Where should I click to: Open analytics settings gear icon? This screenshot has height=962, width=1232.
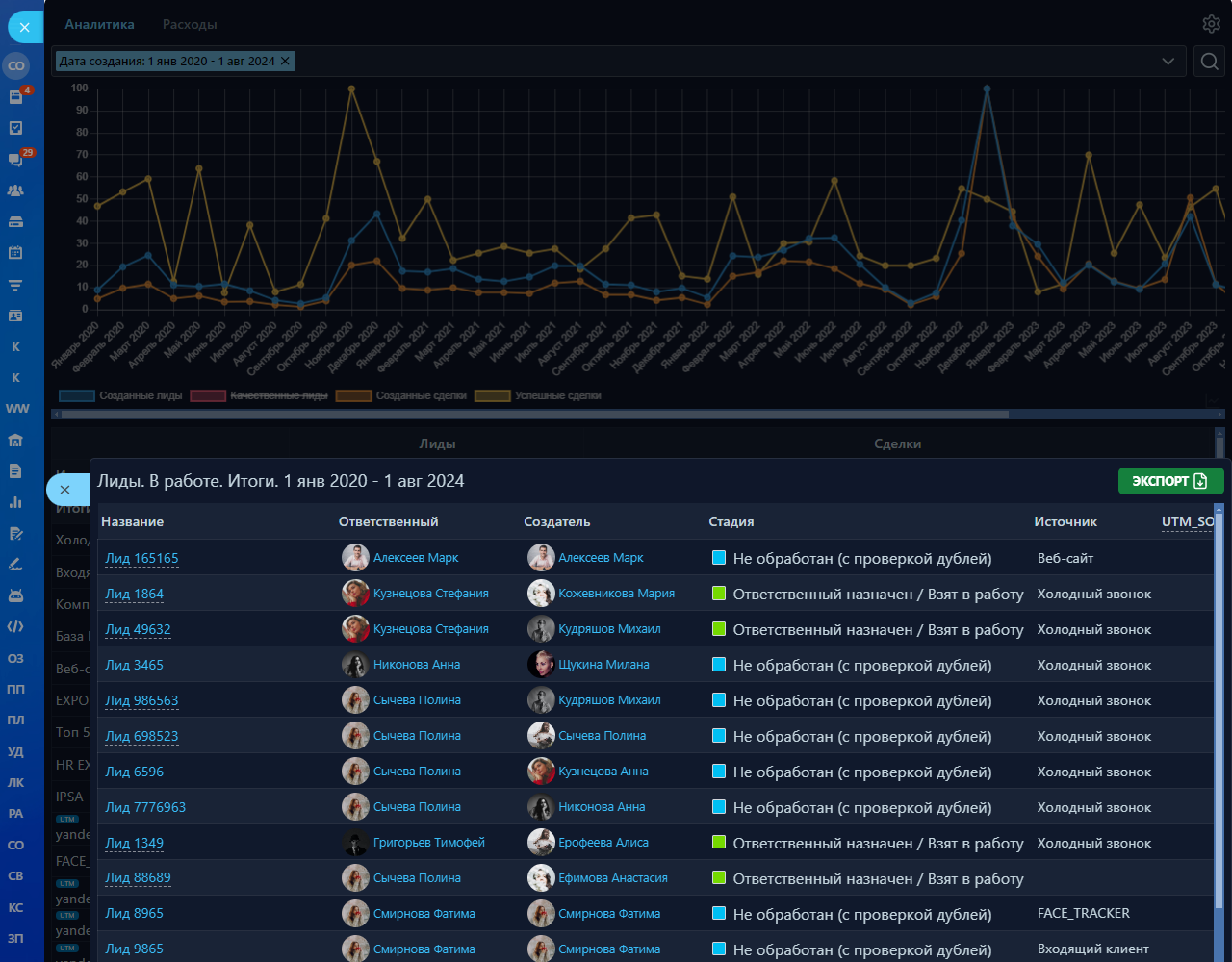coord(1211,24)
